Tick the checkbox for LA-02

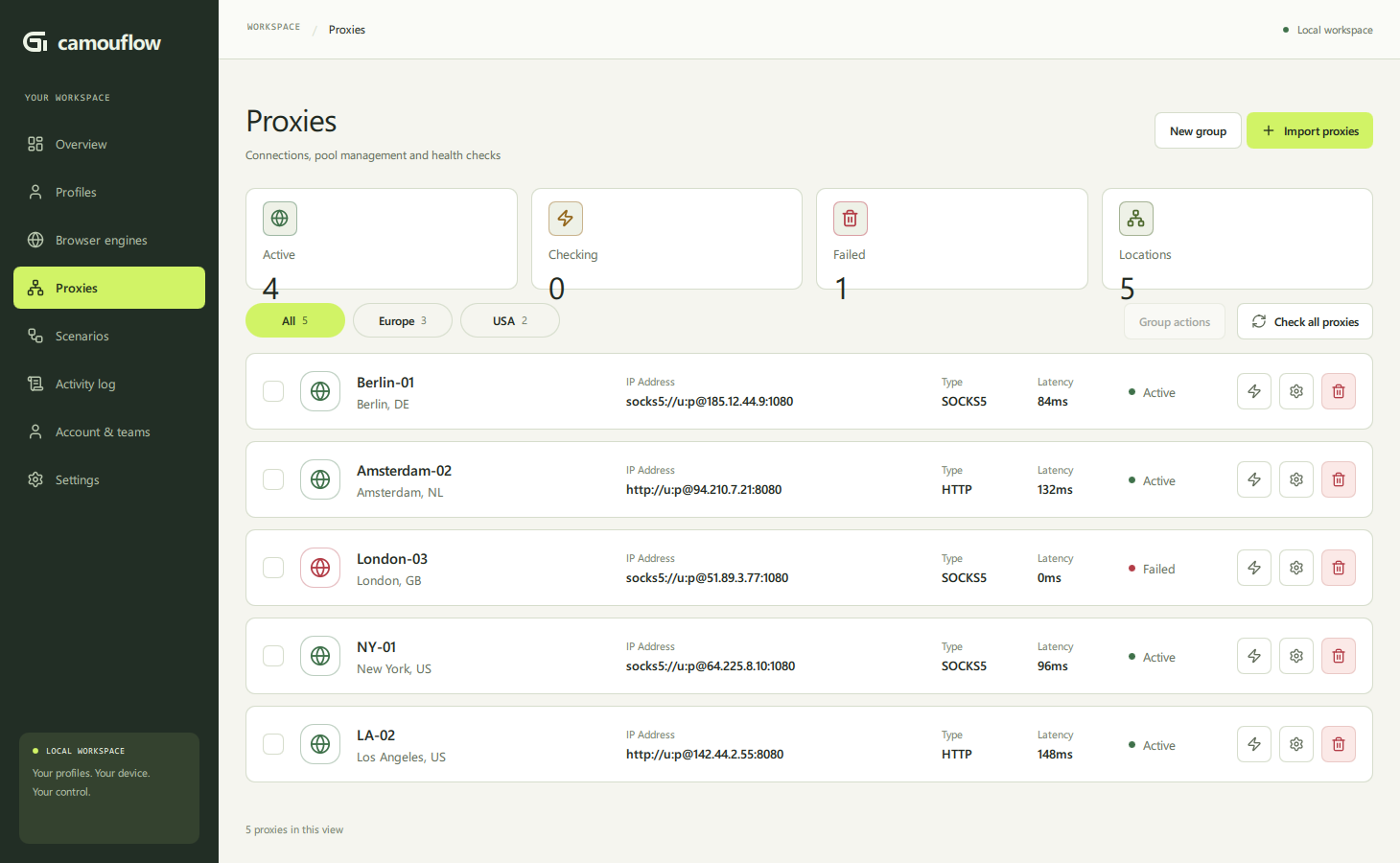click(273, 744)
